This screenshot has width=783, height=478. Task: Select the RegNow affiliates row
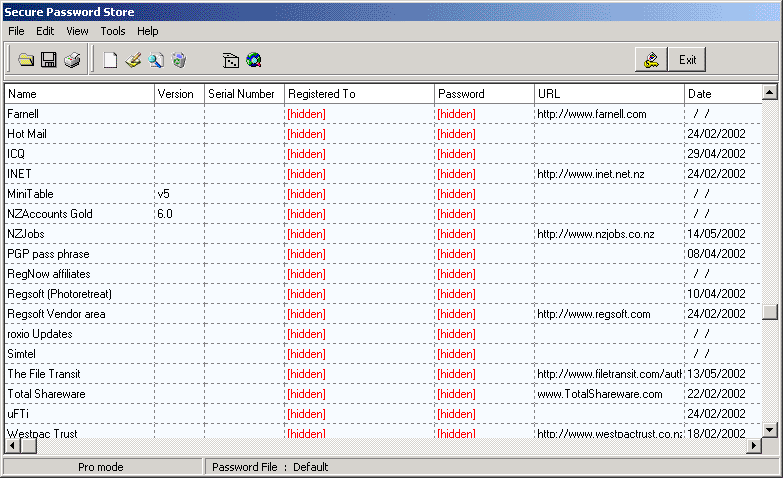pyautogui.click(x=383, y=274)
